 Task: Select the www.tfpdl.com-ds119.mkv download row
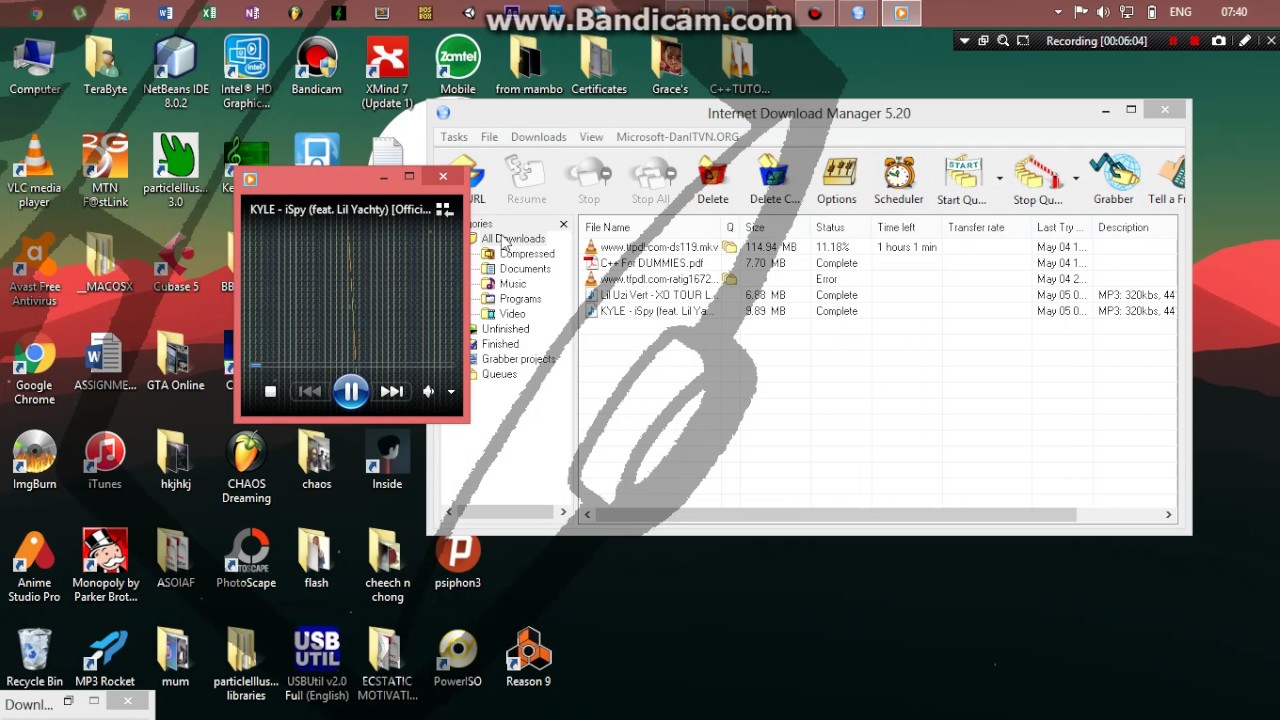(879, 247)
